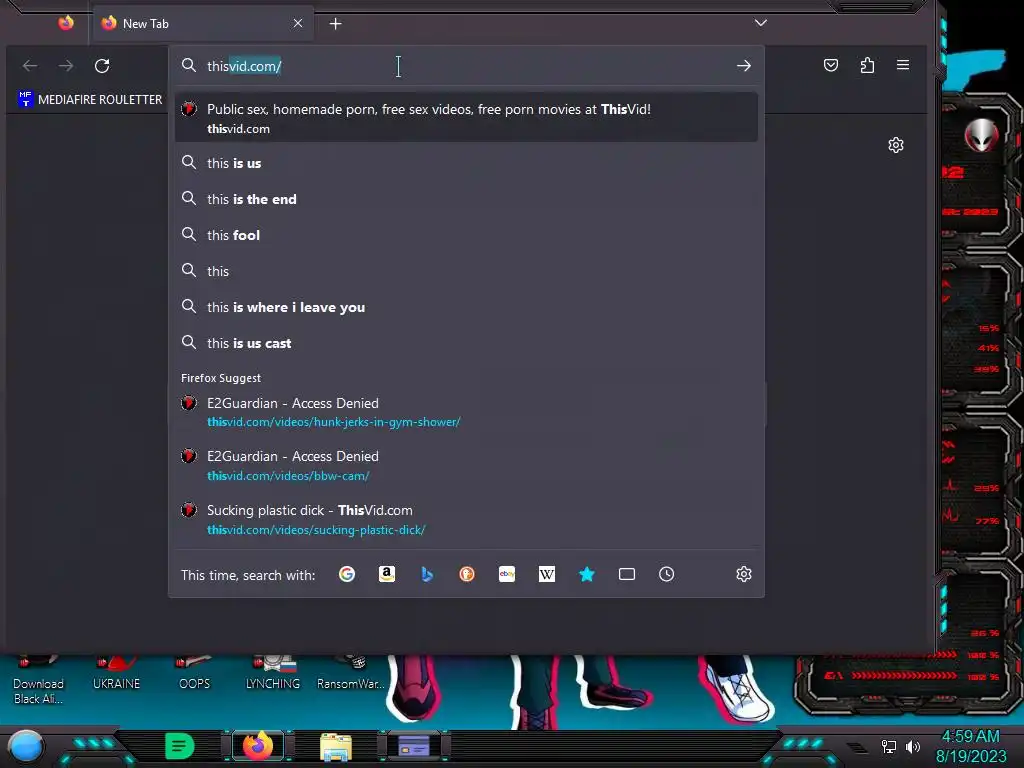Viewport: 1024px width, 768px height.
Task: Open the MEDIAFIRE ROULETTER bookmark
Action: 90,99
